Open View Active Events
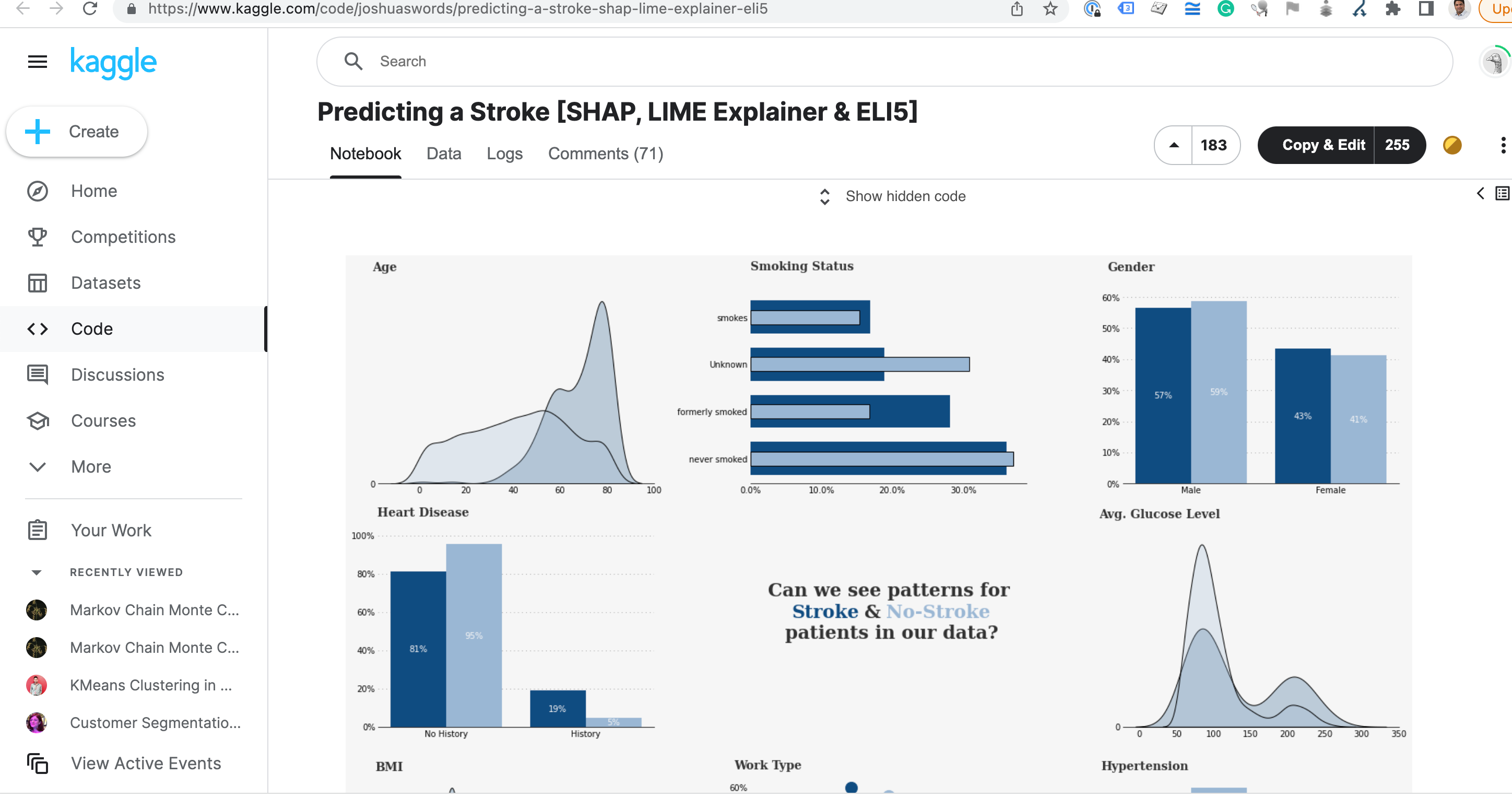This screenshot has height=798, width=1512. point(145,763)
